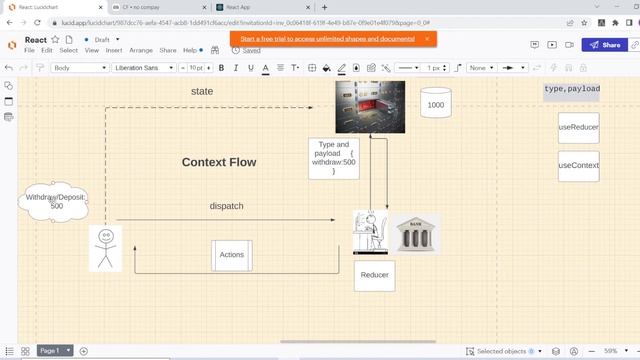
Task: Open the Share menu item
Action: pyautogui.click(x=168, y=50)
